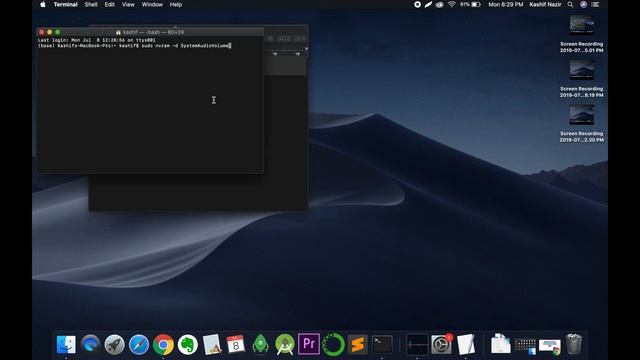Launch Adobe Premiere Pro from Dock
640x360 pixels.
[x=309, y=344]
